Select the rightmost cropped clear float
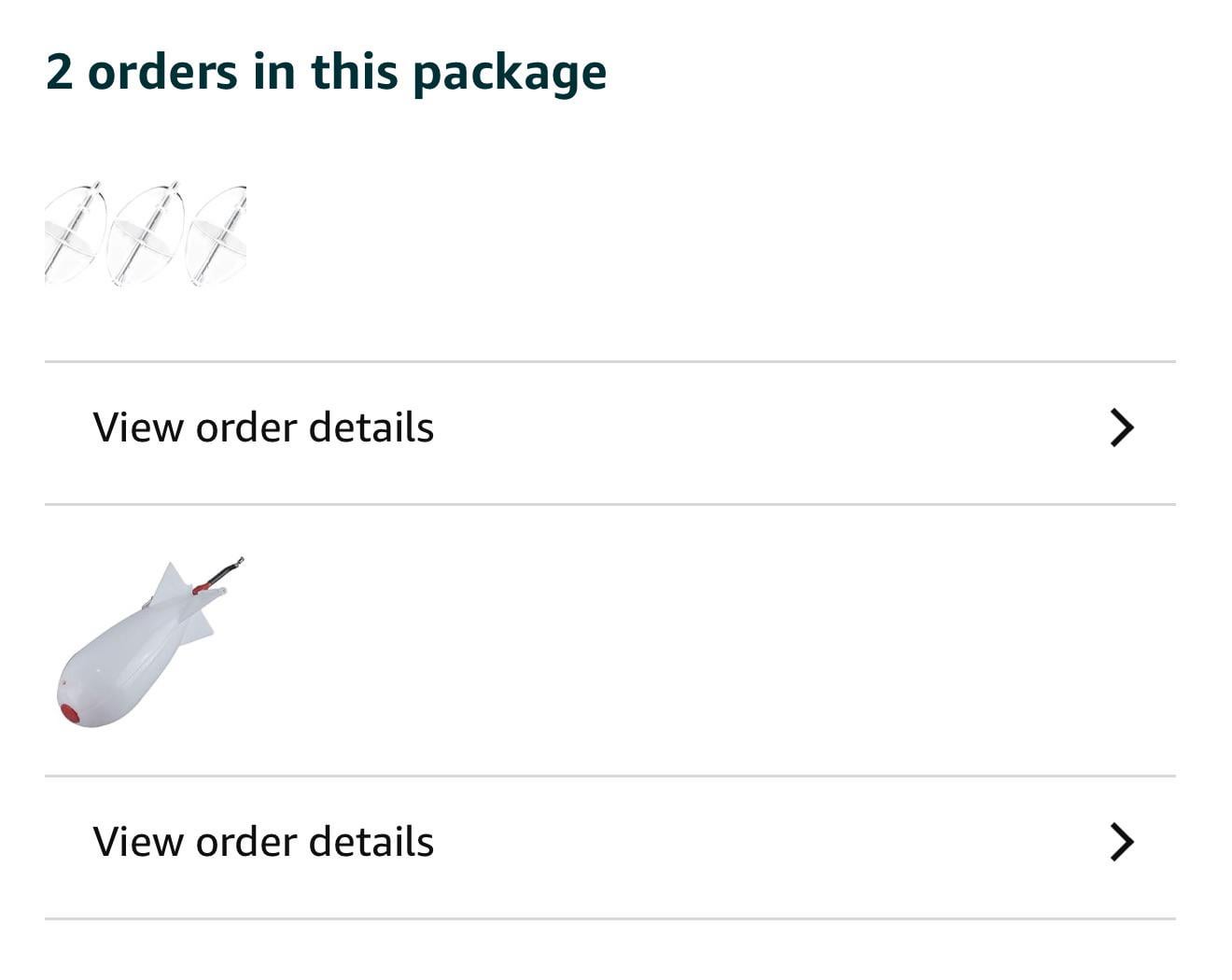The image size is (1232, 980). [218, 235]
